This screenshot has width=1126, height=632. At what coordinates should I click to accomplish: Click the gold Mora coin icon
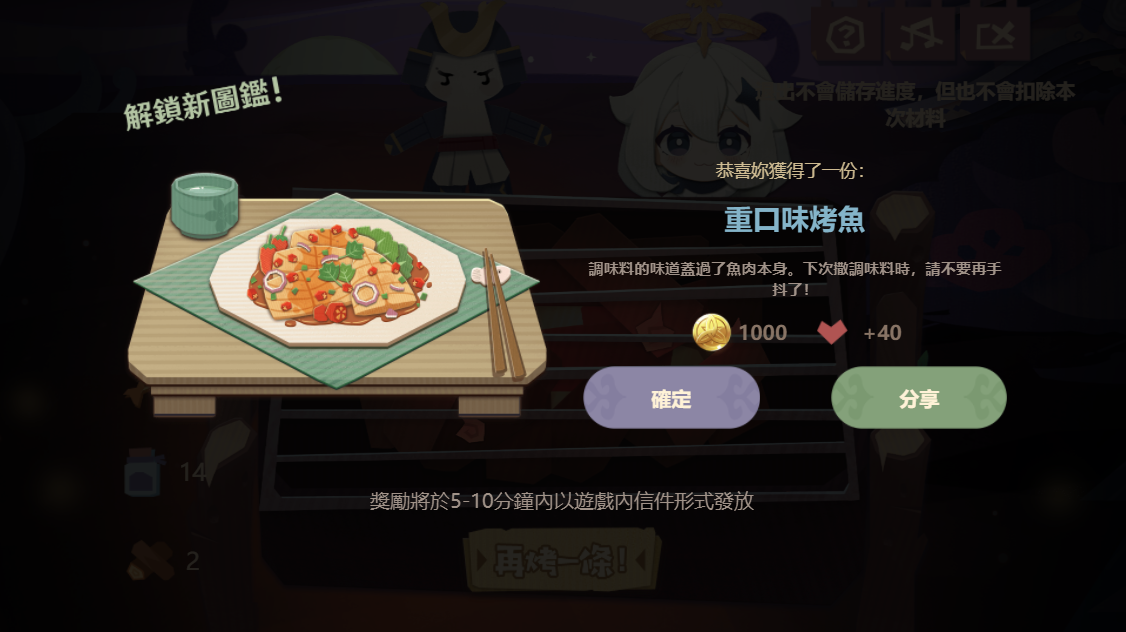[x=711, y=333]
